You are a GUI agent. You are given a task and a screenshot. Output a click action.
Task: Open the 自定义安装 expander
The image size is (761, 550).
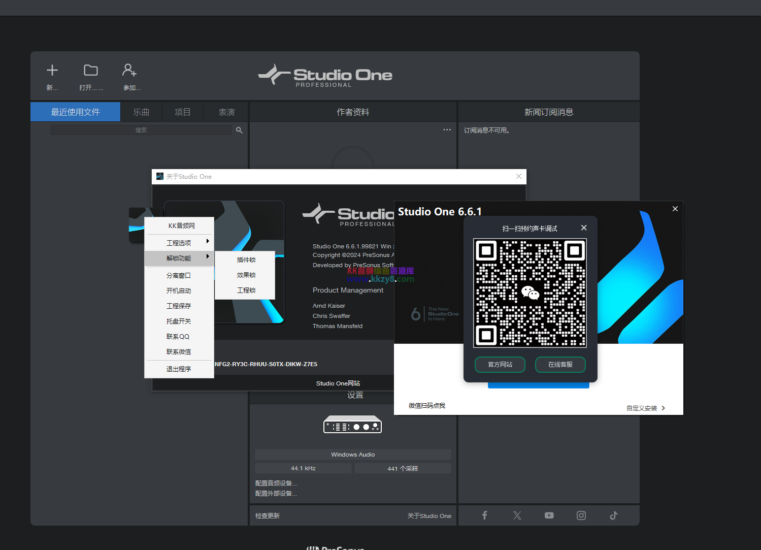coord(645,408)
